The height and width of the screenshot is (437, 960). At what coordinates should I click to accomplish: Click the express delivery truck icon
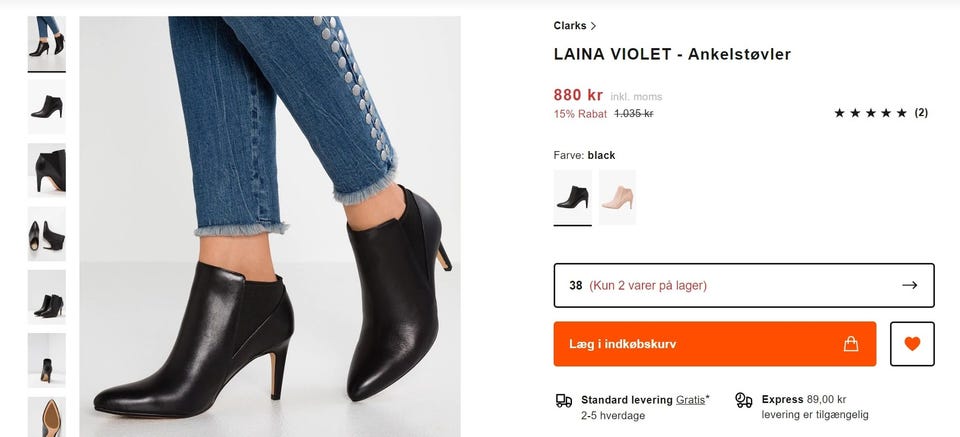point(743,400)
